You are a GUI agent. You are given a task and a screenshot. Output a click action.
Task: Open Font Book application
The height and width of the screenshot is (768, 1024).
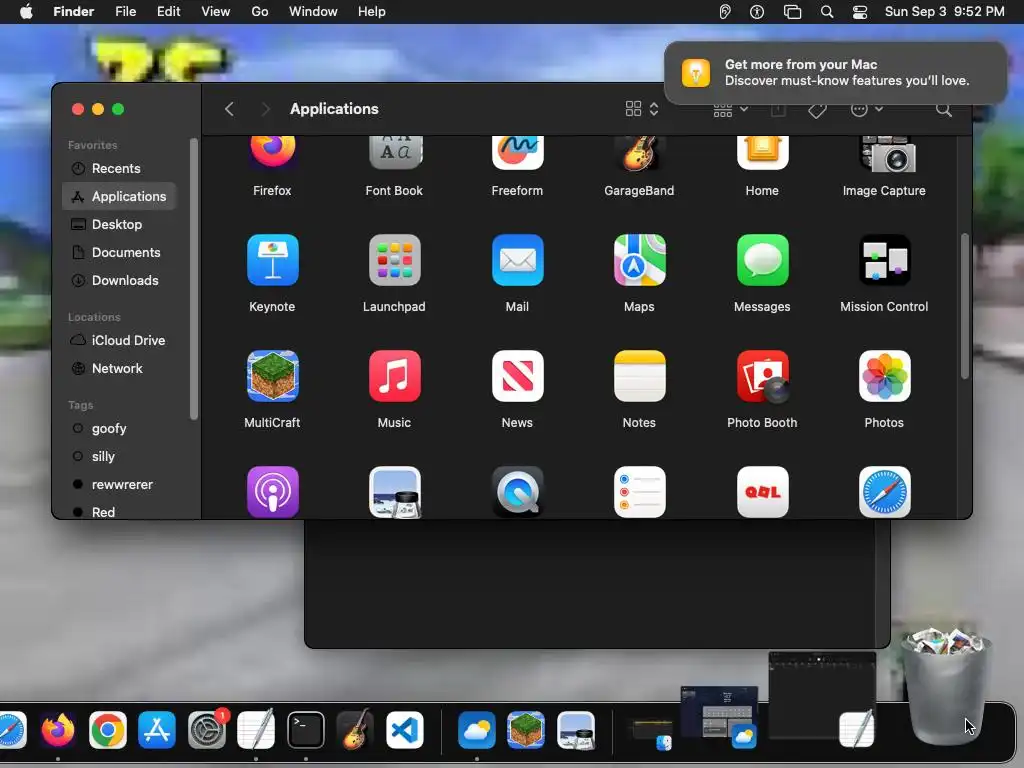(394, 153)
